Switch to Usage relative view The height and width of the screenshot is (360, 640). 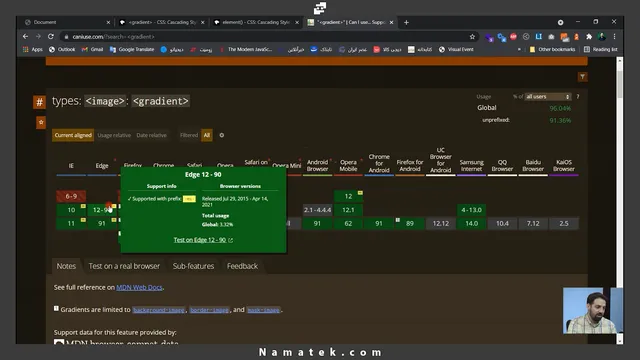(114, 135)
